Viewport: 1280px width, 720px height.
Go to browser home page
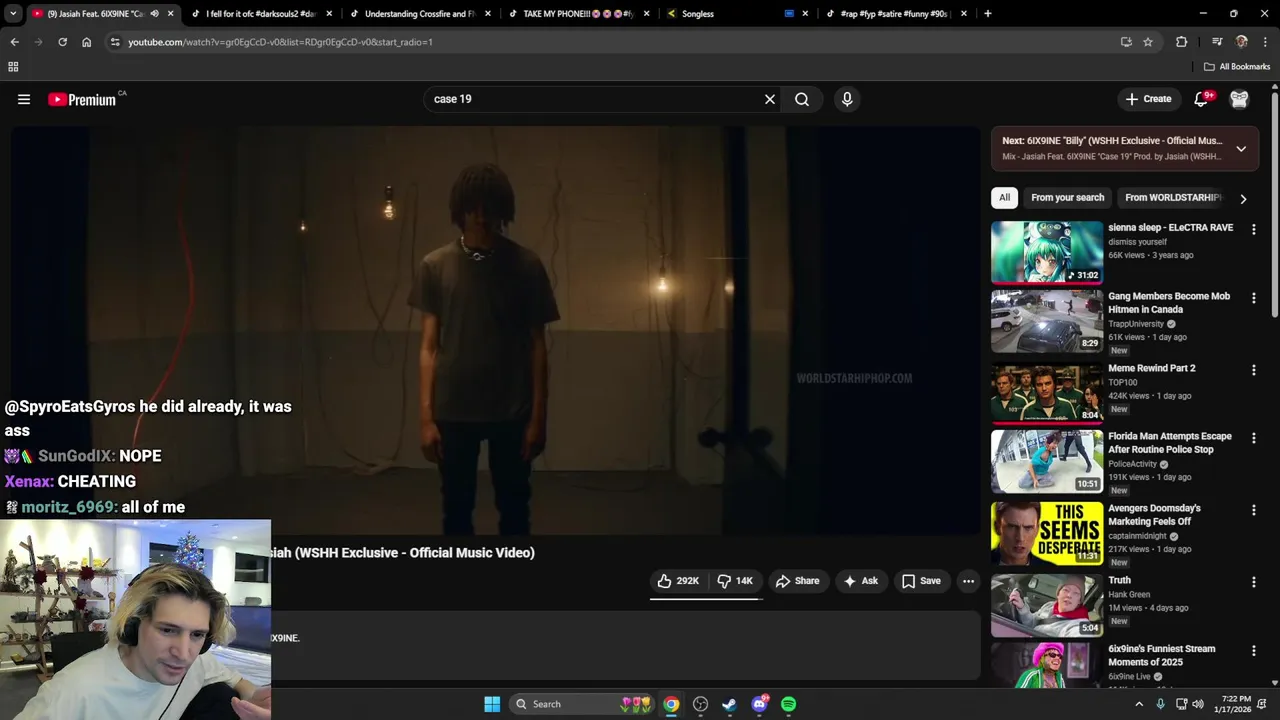pyautogui.click(x=86, y=42)
